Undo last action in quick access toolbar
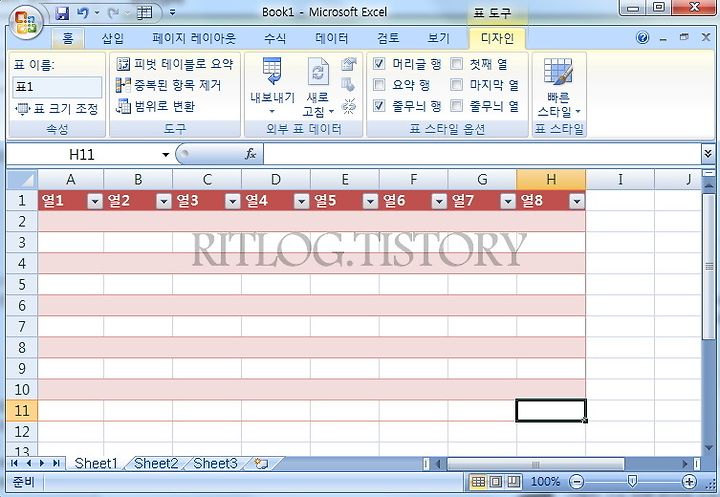720x497 pixels. pyautogui.click(x=83, y=13)
